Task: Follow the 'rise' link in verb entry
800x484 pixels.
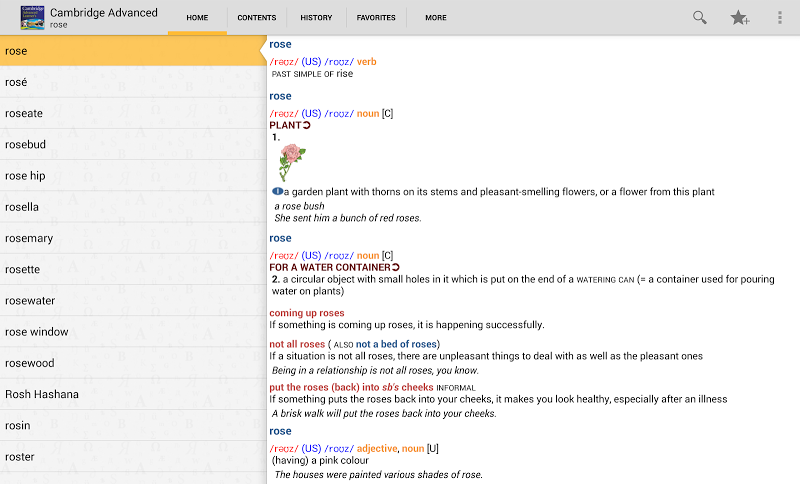Action: click(344, 73)
